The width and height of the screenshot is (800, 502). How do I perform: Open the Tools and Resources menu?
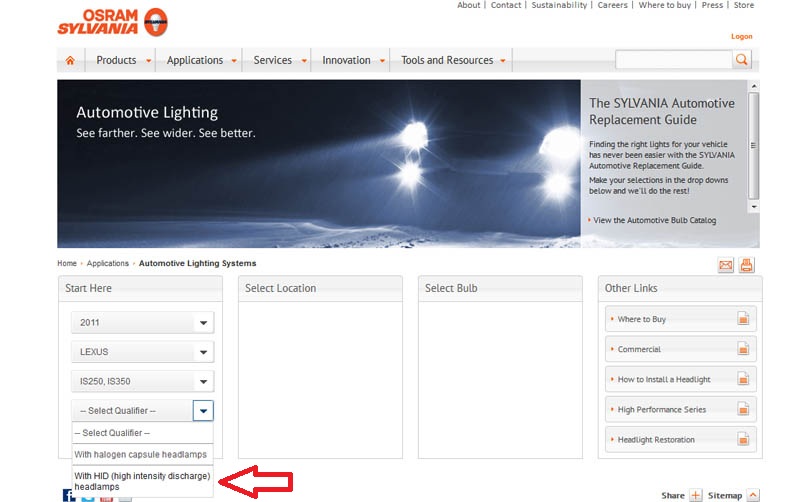(451, 60)
